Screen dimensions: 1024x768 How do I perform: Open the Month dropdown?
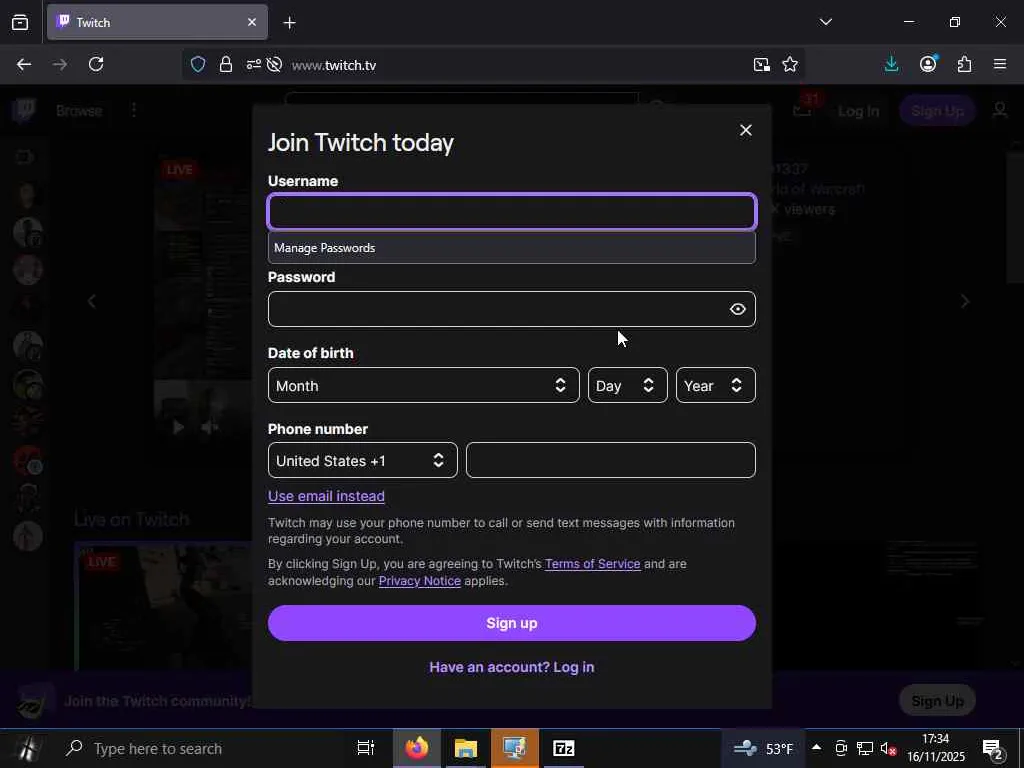[423, 385]
